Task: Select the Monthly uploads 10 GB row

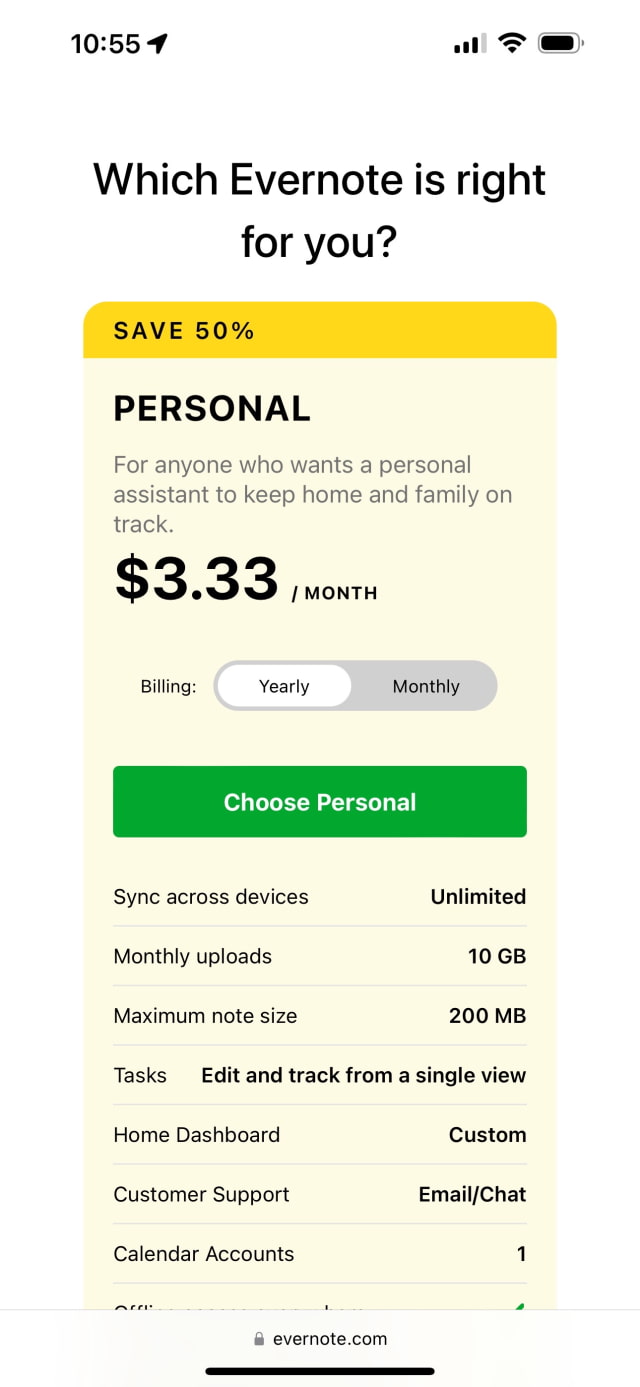Action: point(320,956)
